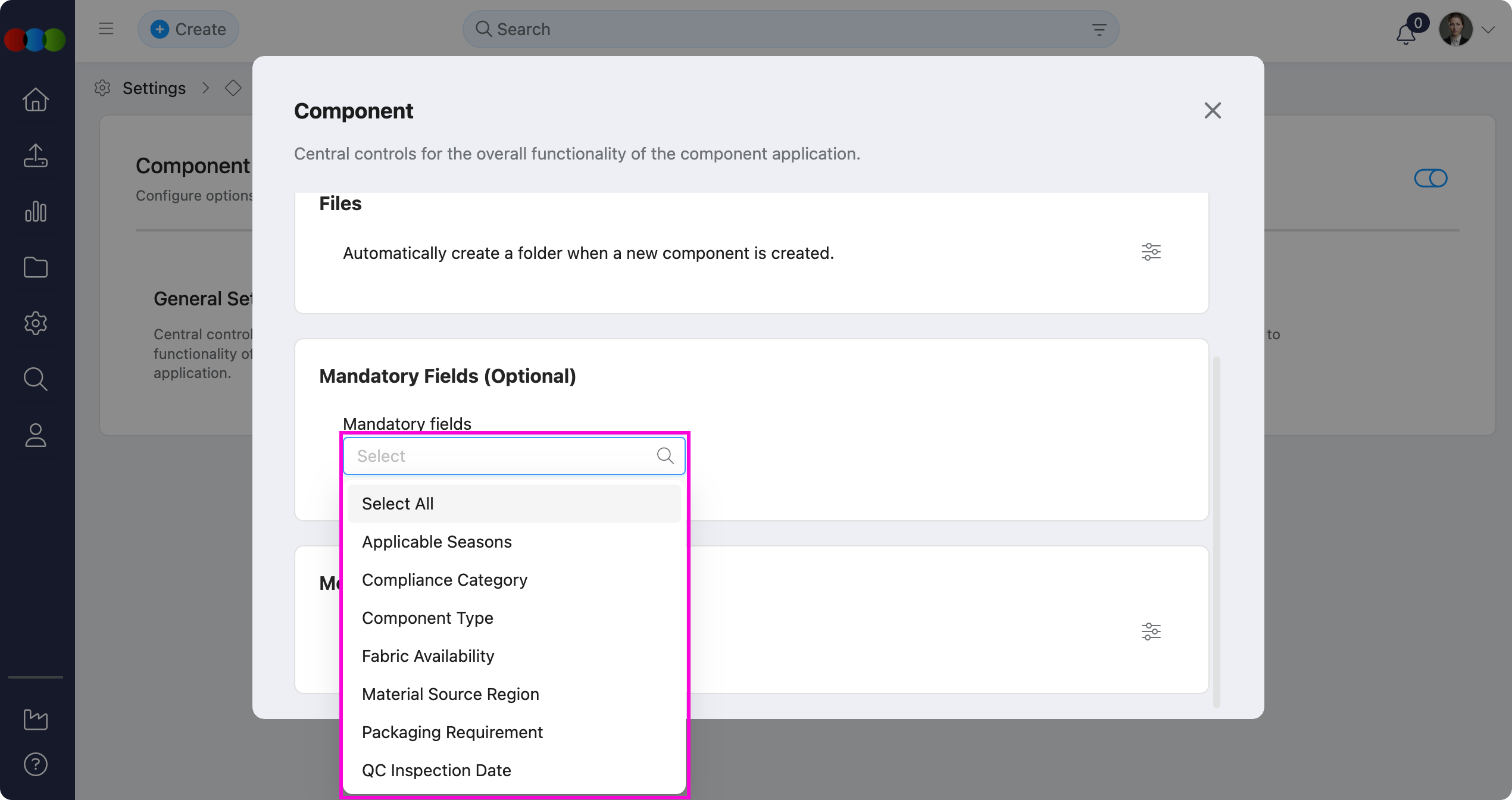
Task: Open the bar chart analytics icon
Action: click(x=36, y=212)
